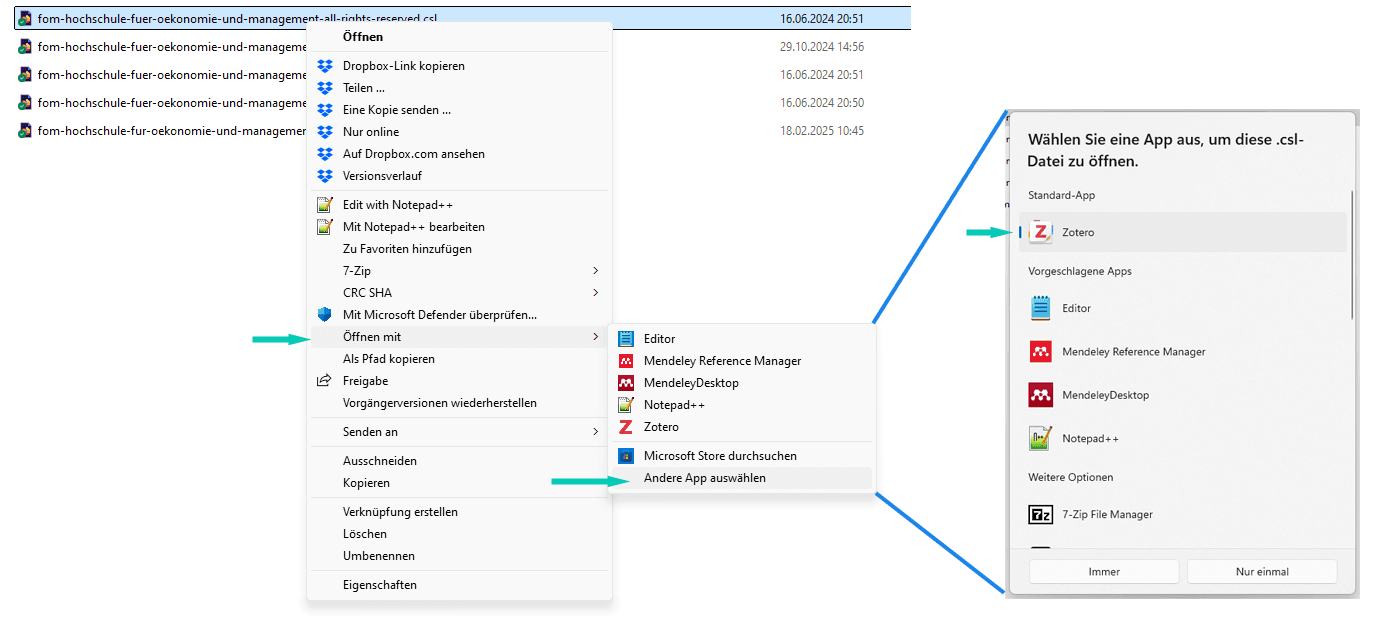Expand the "Senden an" submenu arrow
1373x632 pixels.
[596, 432]
